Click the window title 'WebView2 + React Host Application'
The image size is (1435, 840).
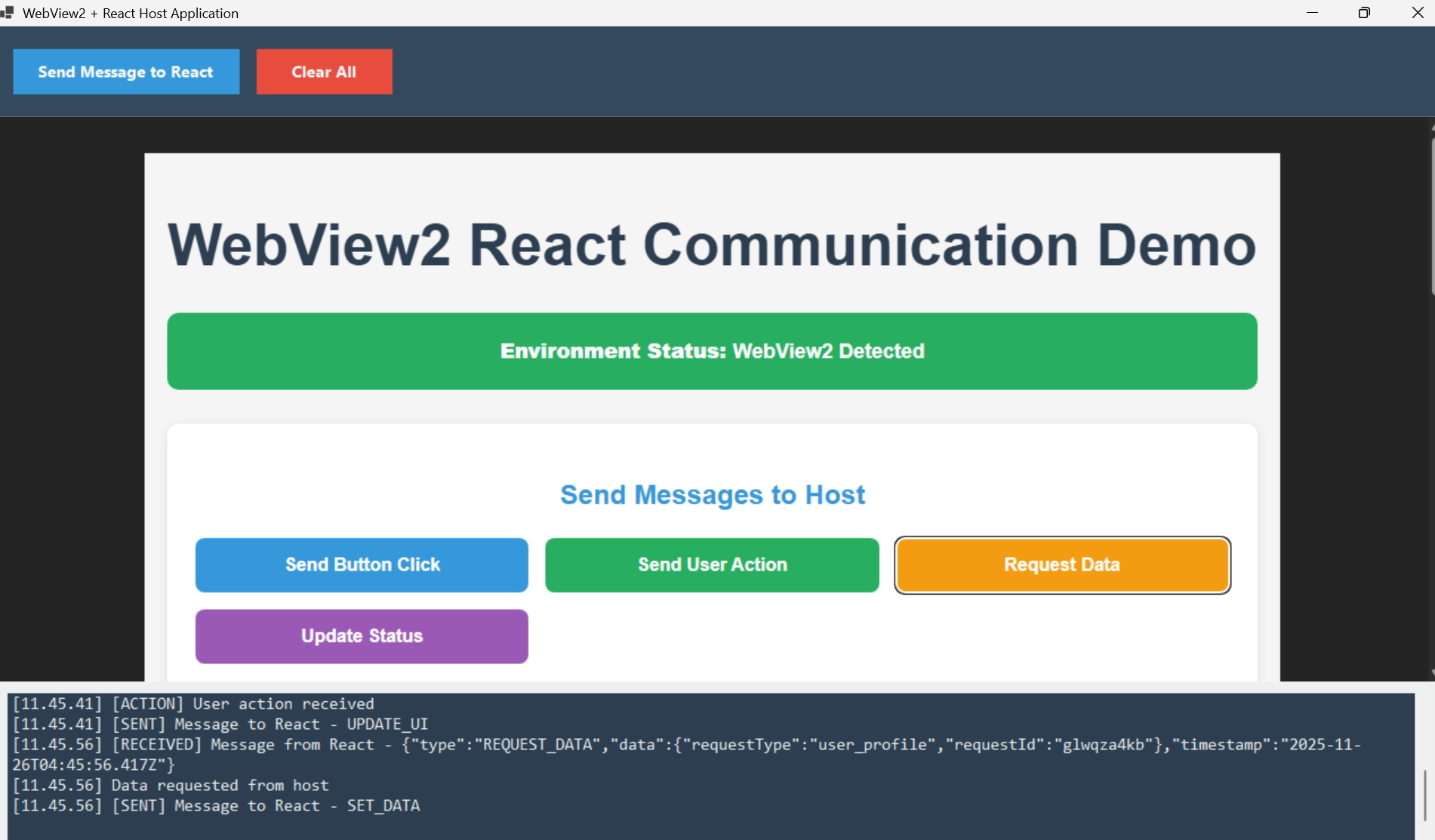coord(131,13)
